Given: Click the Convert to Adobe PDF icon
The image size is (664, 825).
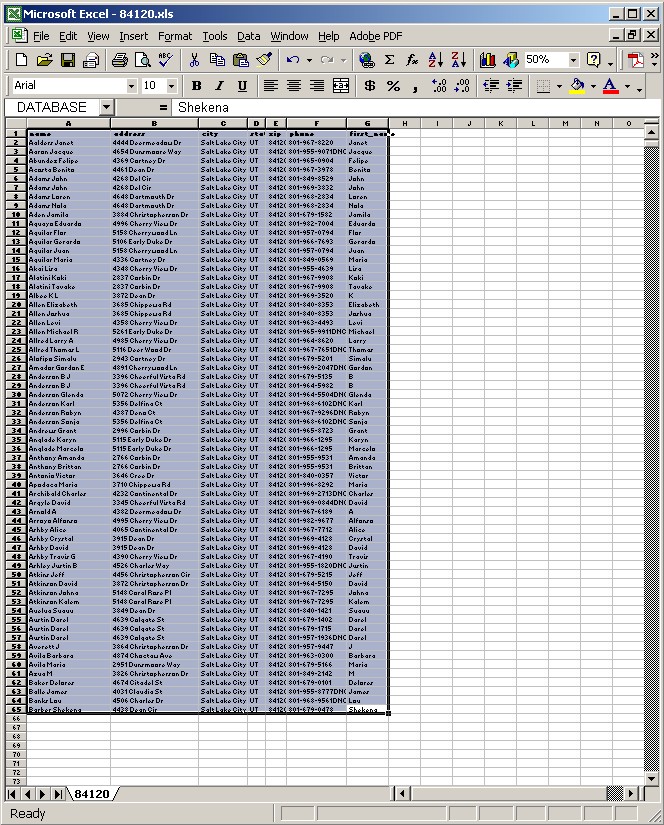Looking at the screenshot, I should 636,60.
